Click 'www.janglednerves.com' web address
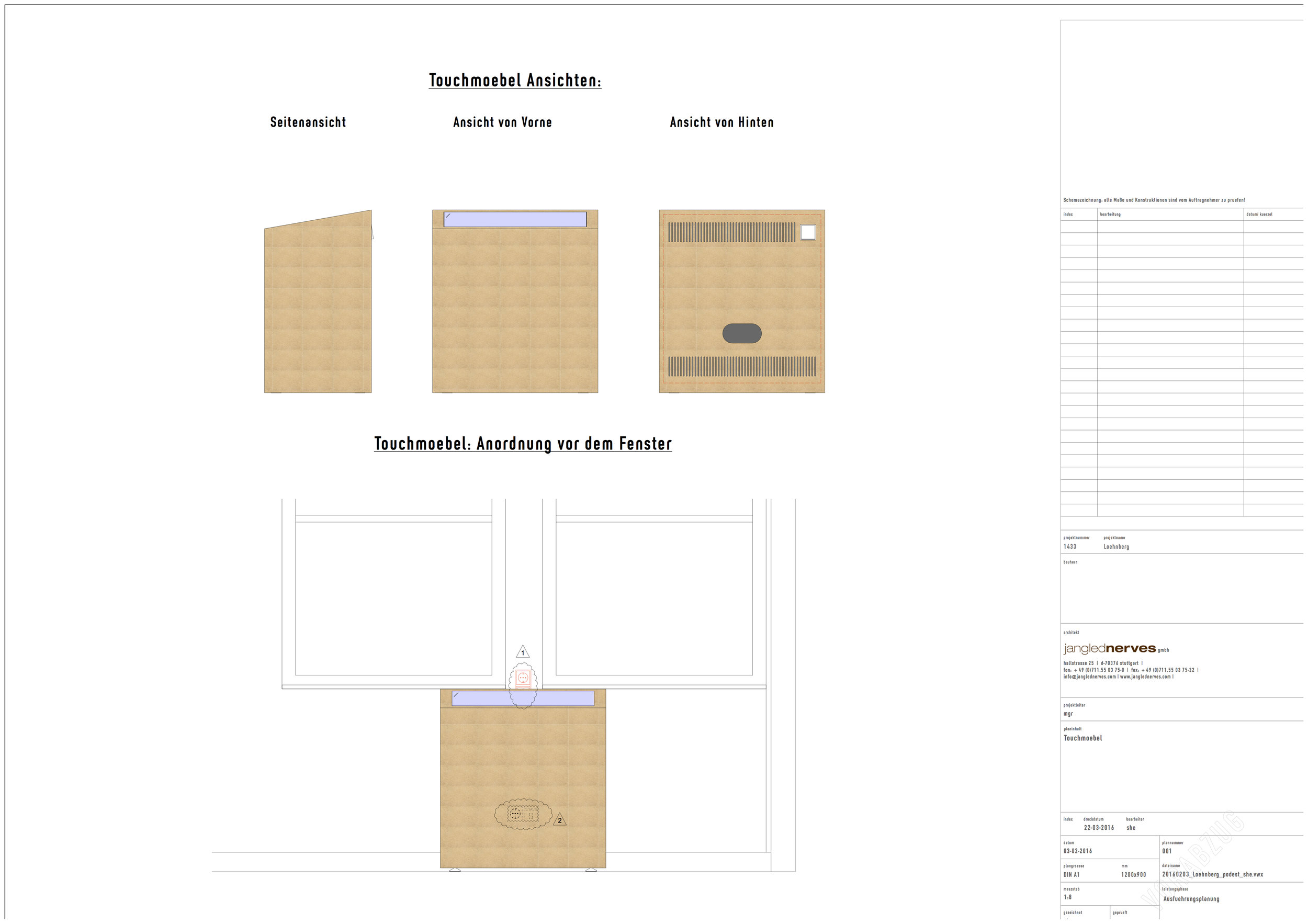Screen dimensions: 1308x924 [x=1145, y=676]
